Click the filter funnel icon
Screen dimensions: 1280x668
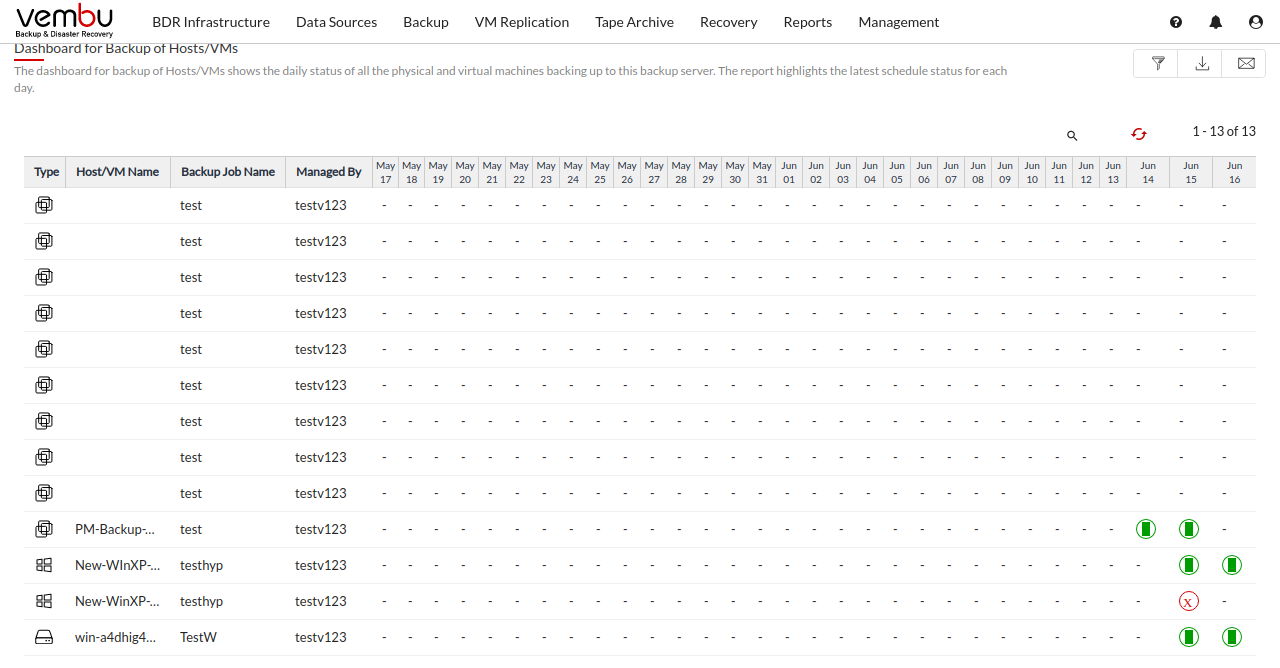coord(1158,63)
